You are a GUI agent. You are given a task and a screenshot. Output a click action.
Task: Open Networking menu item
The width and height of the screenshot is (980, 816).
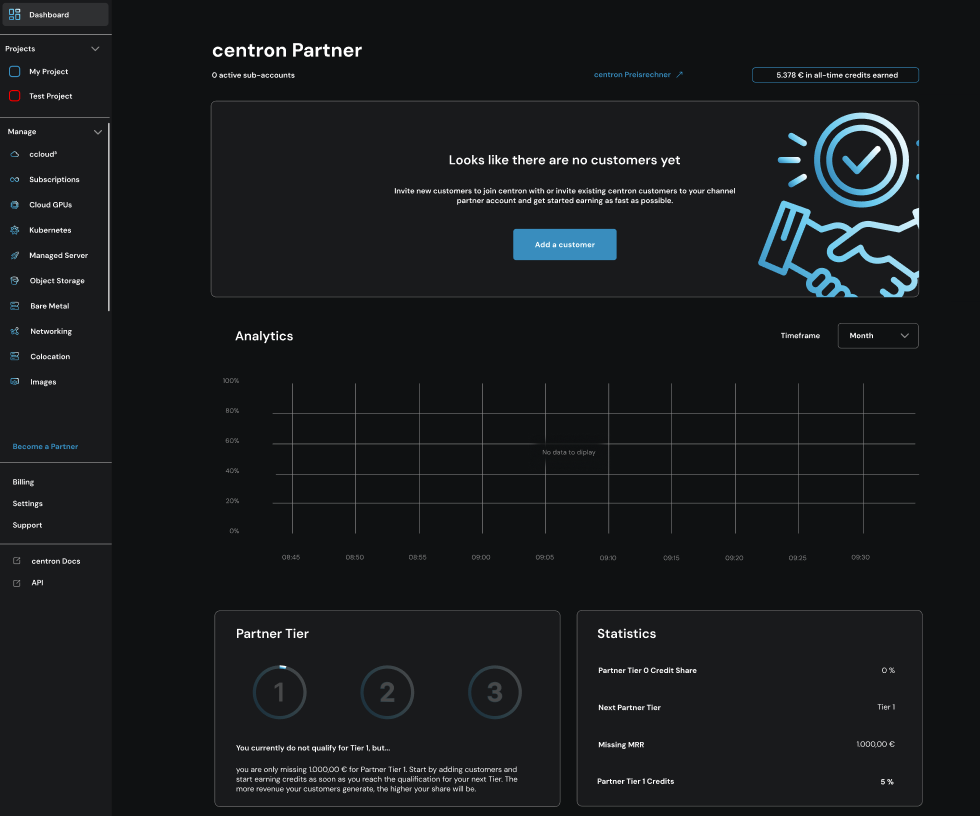[x=51, y=331]
